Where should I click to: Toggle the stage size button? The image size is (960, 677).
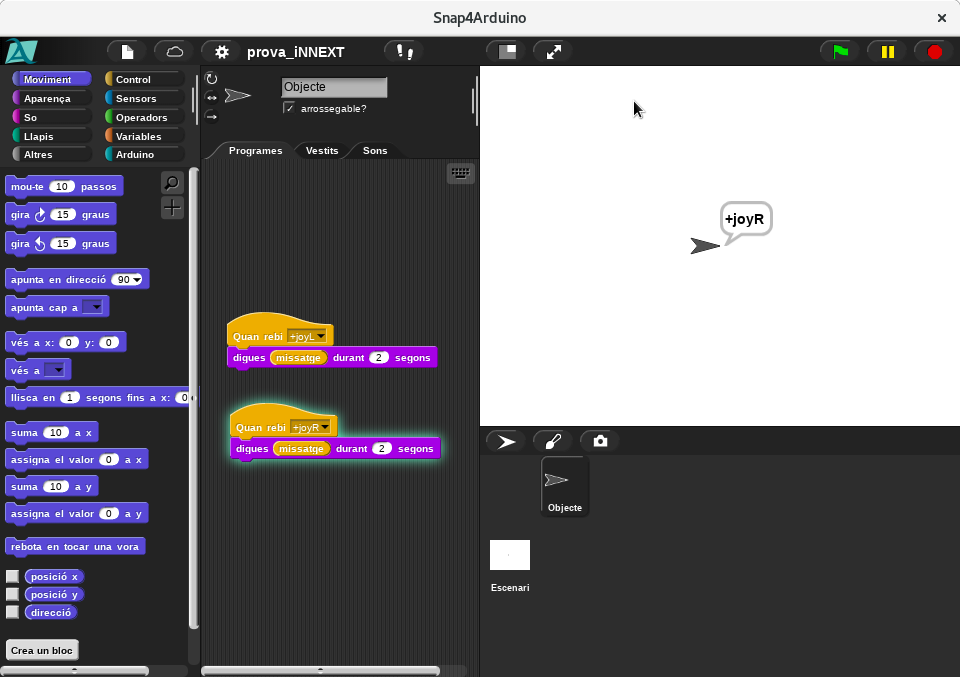point(507,52)
